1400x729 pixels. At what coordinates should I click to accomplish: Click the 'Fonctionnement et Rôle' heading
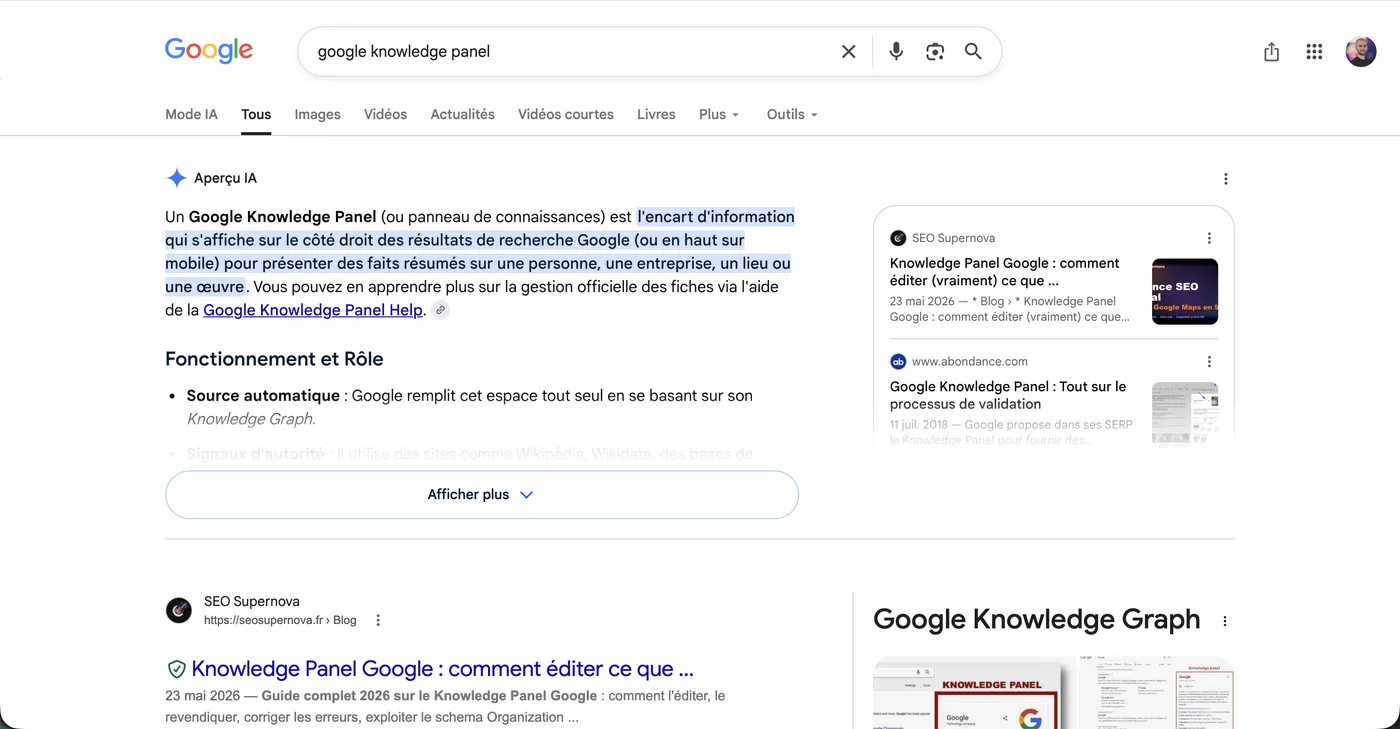pyautogui.click(x=274, y=359)
